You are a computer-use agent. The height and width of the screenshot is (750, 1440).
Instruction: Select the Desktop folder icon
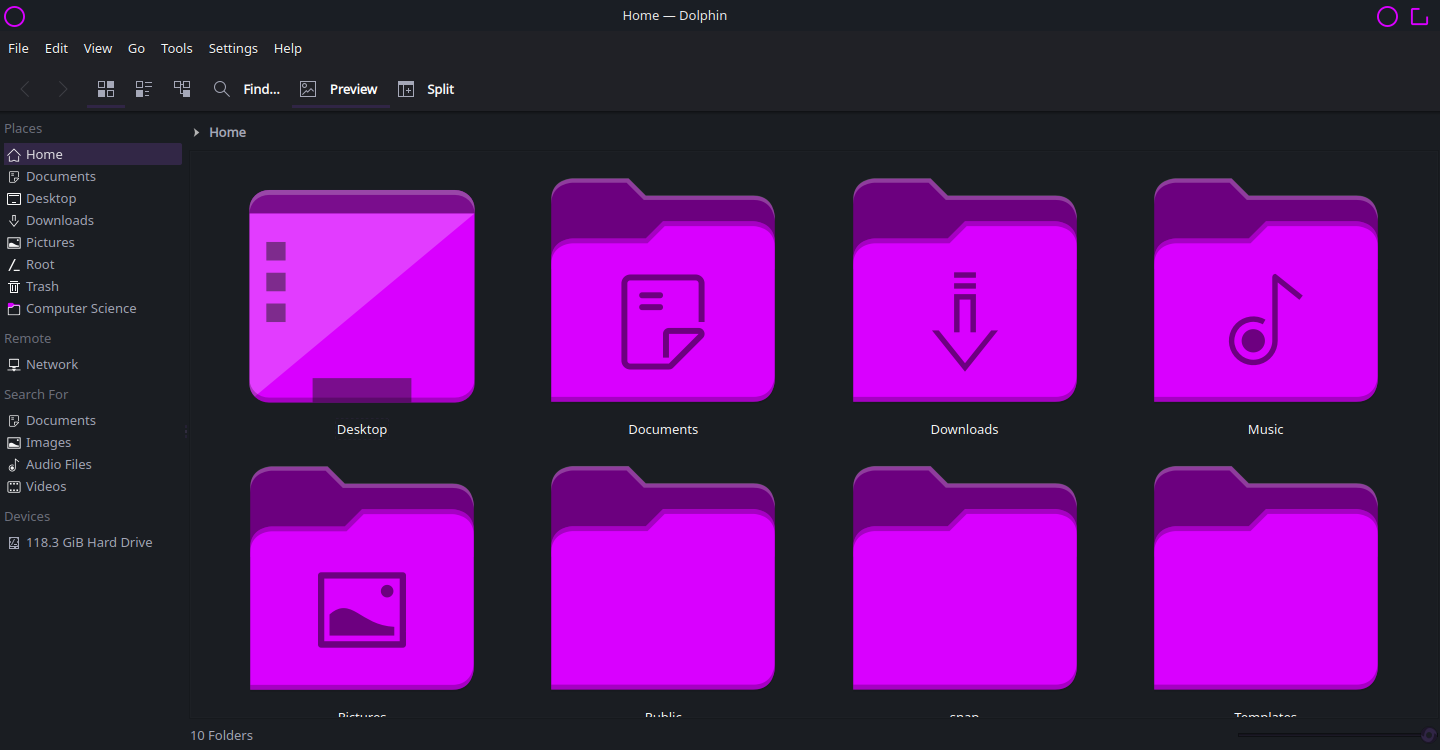click(362, 296)
